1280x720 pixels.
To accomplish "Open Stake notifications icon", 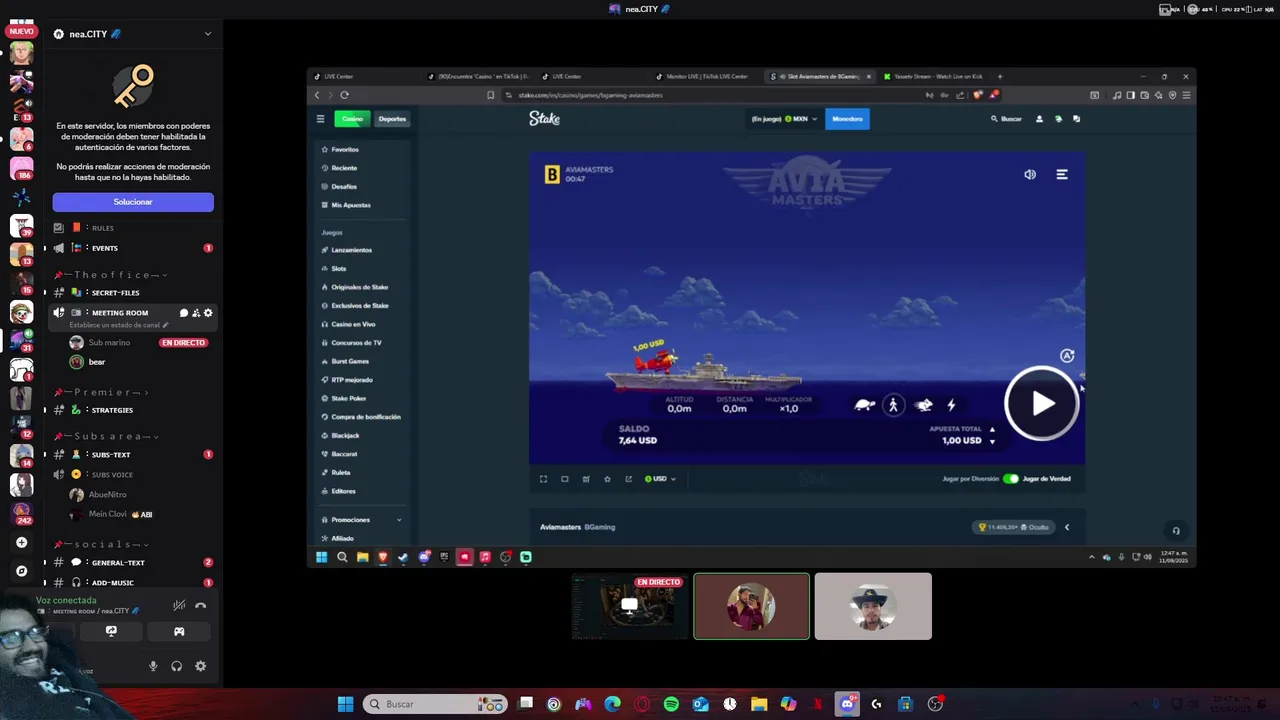I will tap(1058, 119).
